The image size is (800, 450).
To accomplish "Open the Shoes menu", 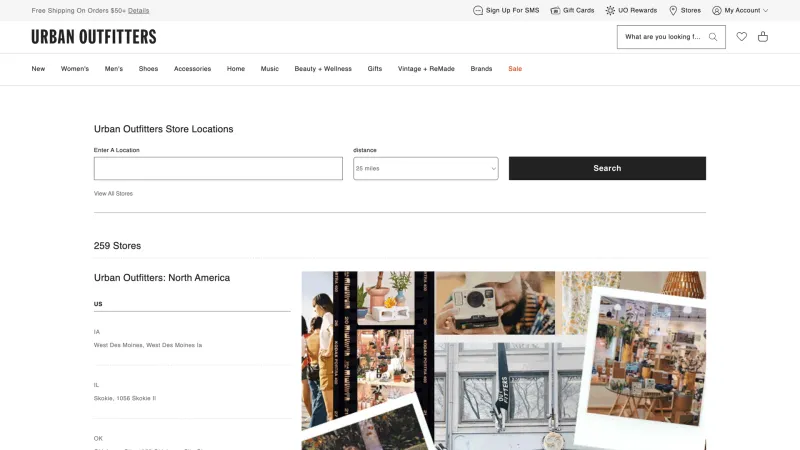I will pyautogui.click(x=148, y=68).
